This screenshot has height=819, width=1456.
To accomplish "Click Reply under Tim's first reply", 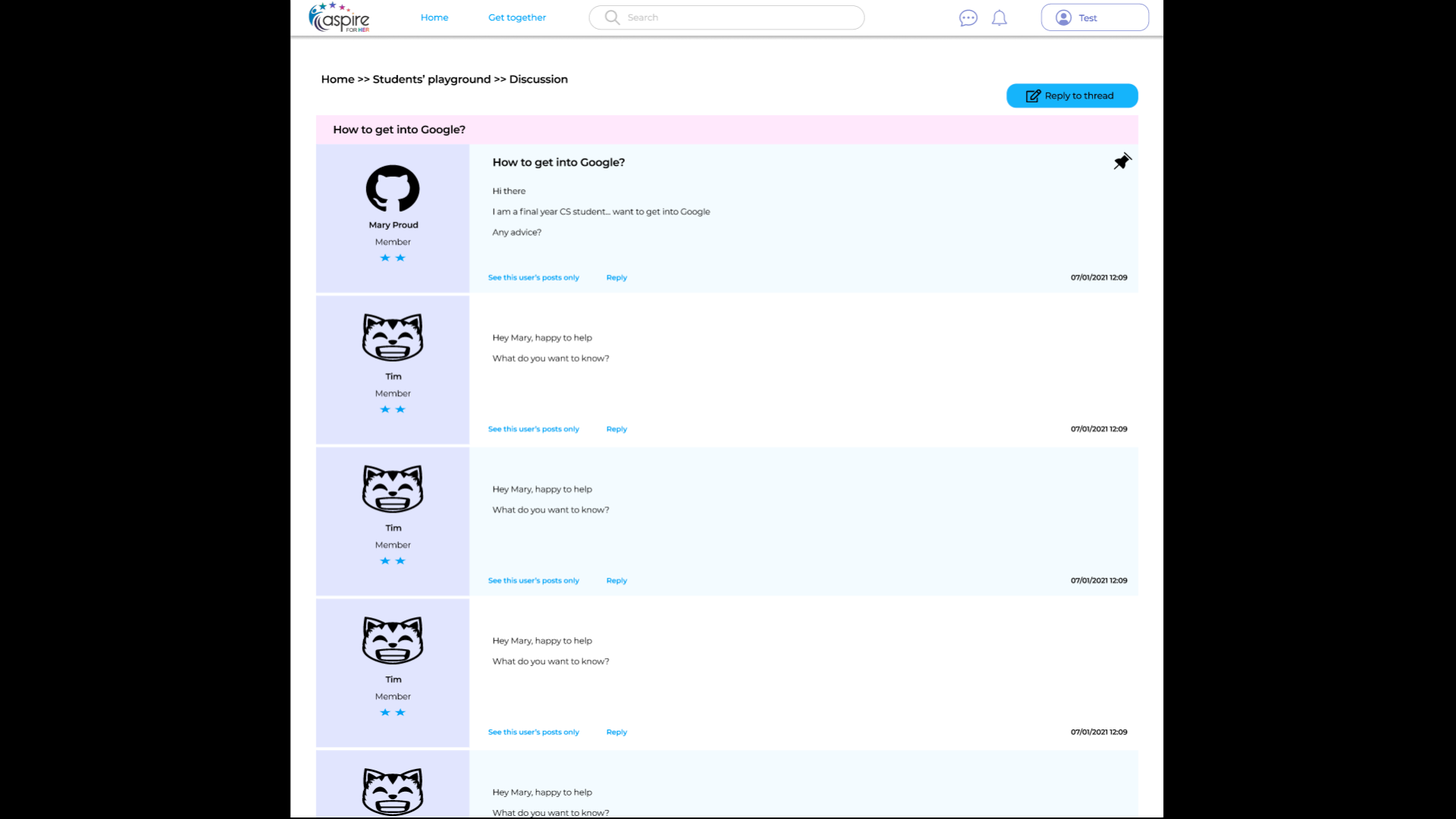I will pyautogui.click(x=616, y=429).
